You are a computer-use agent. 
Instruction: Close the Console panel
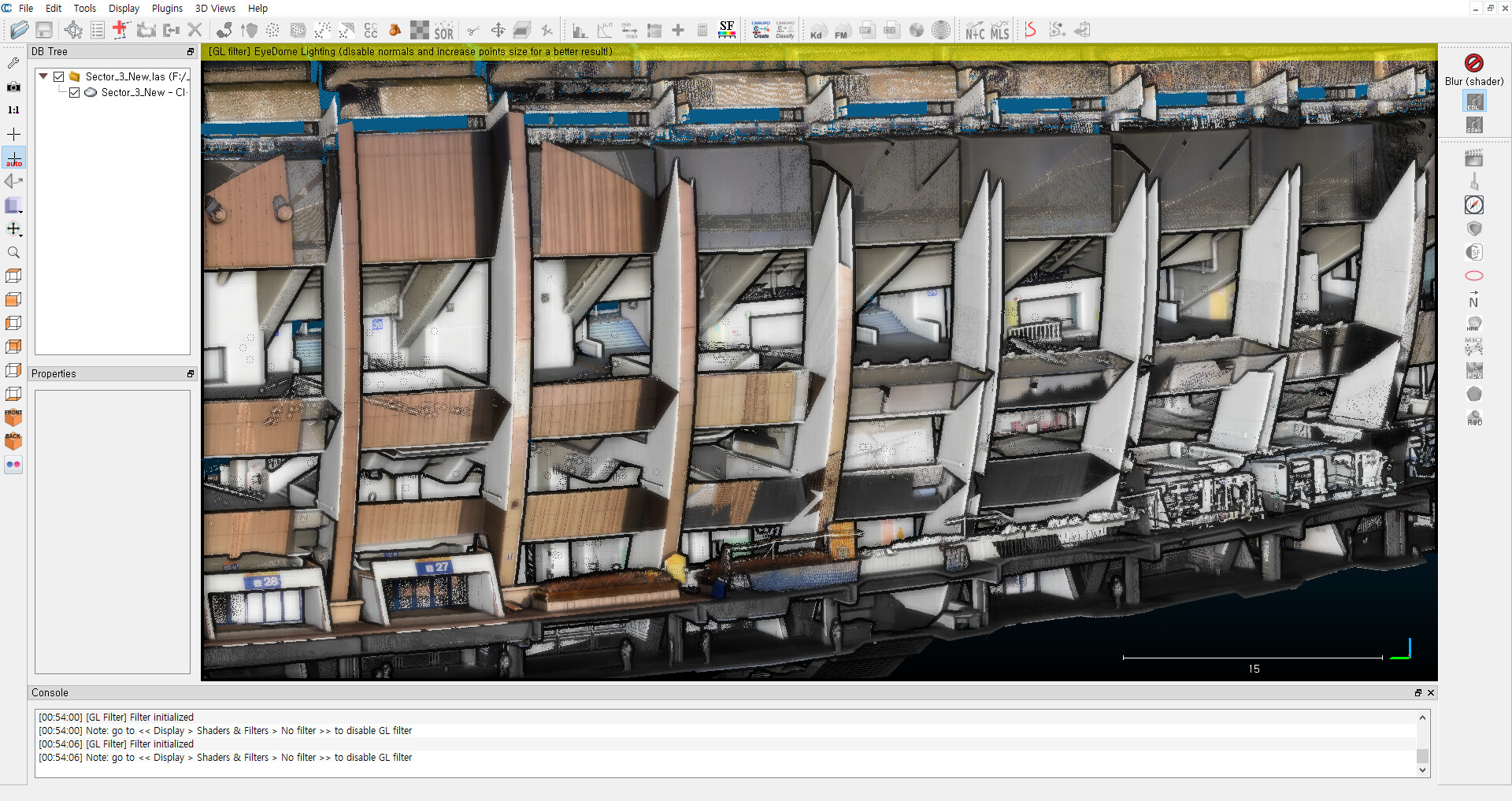tap(1431, 693)
